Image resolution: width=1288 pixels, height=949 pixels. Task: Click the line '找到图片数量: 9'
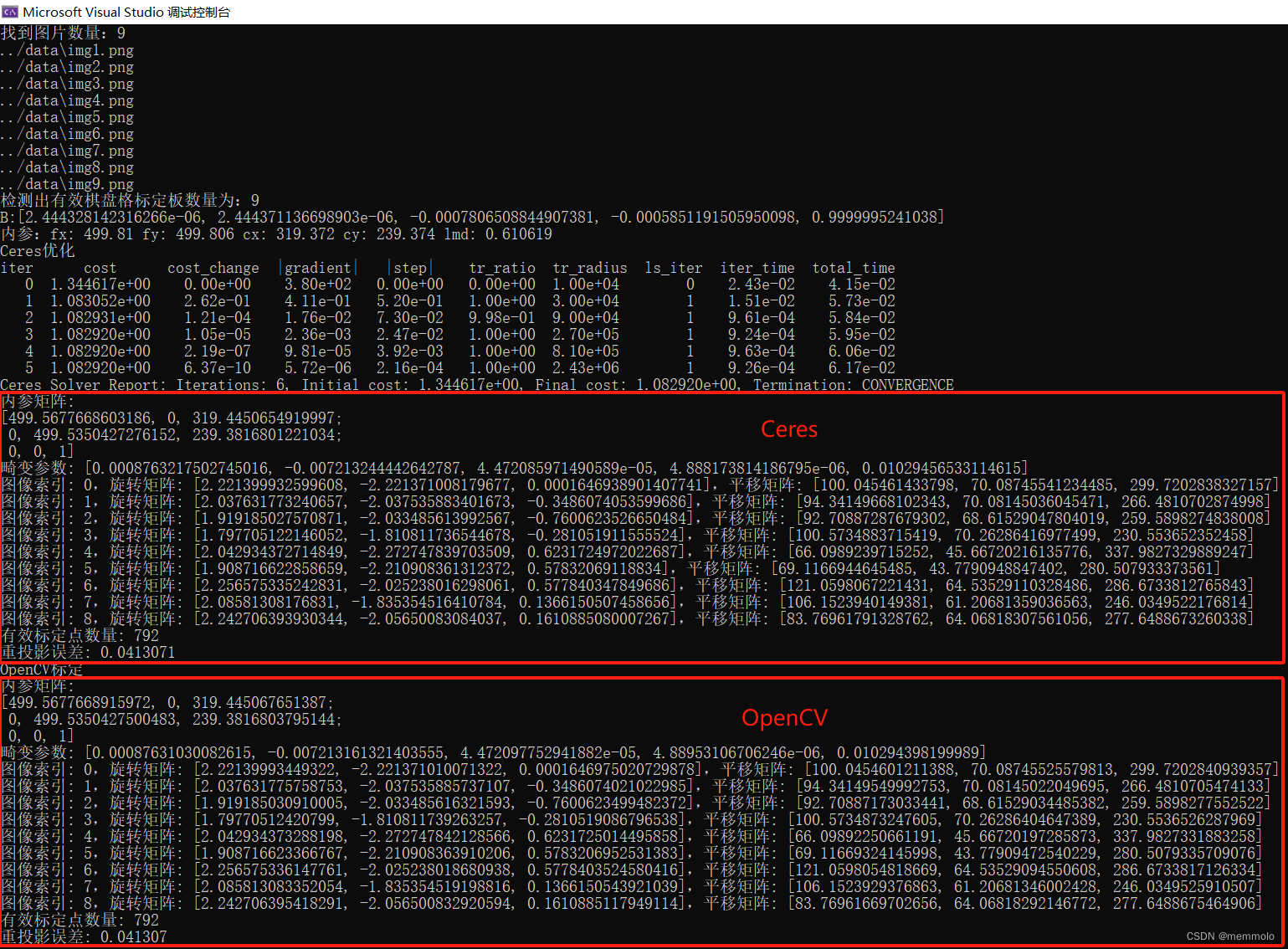[x=63, y=33]
